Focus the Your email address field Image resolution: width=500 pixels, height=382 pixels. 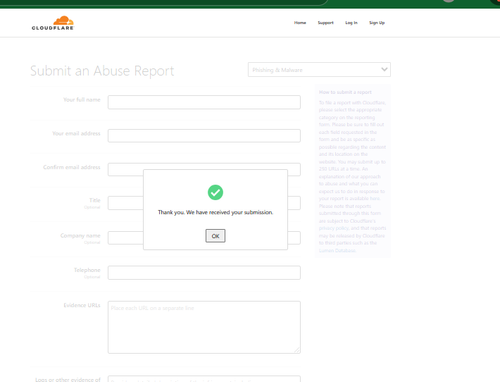[x=204, y=136]
